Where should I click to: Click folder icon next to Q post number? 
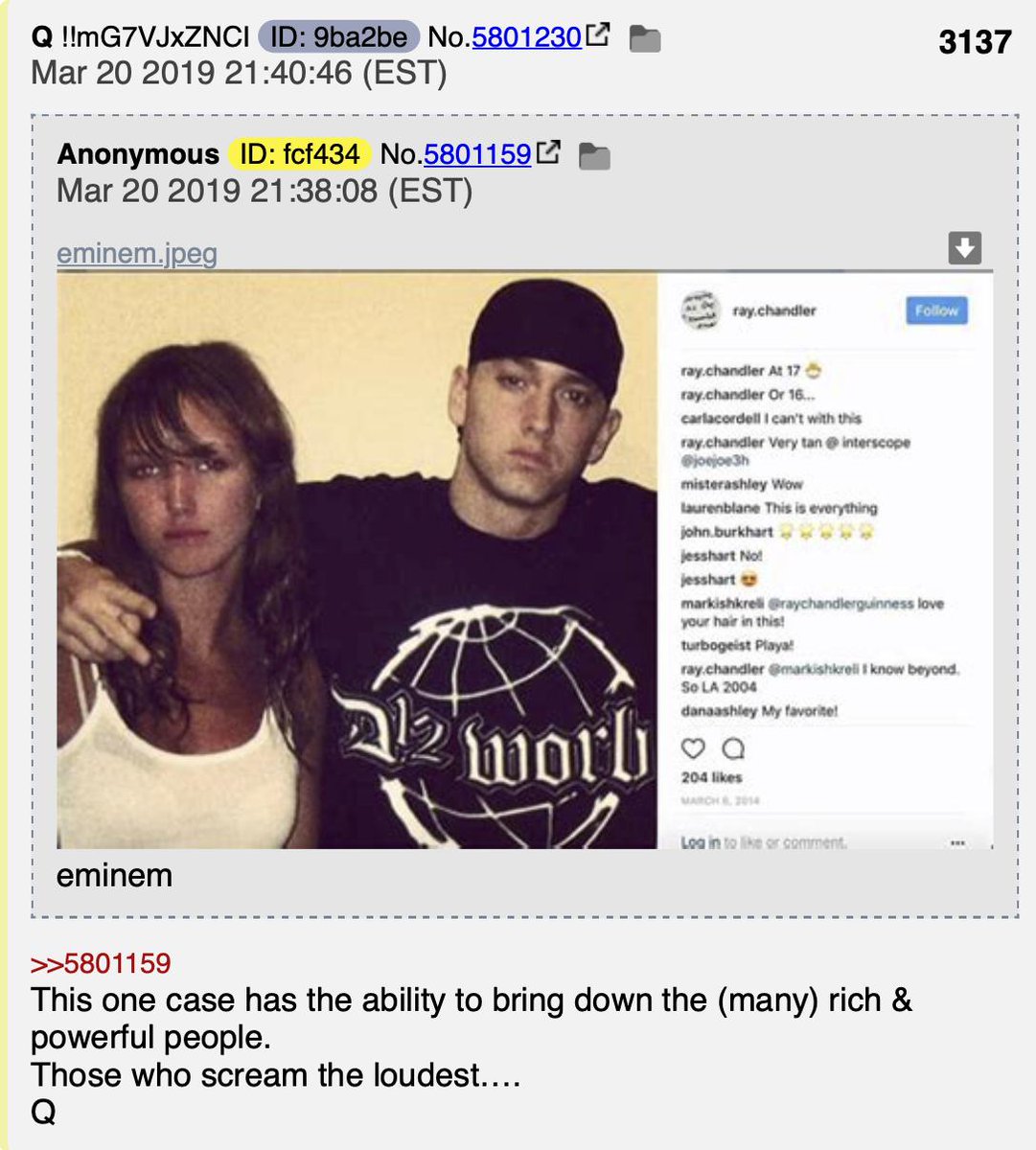[645, 39]
